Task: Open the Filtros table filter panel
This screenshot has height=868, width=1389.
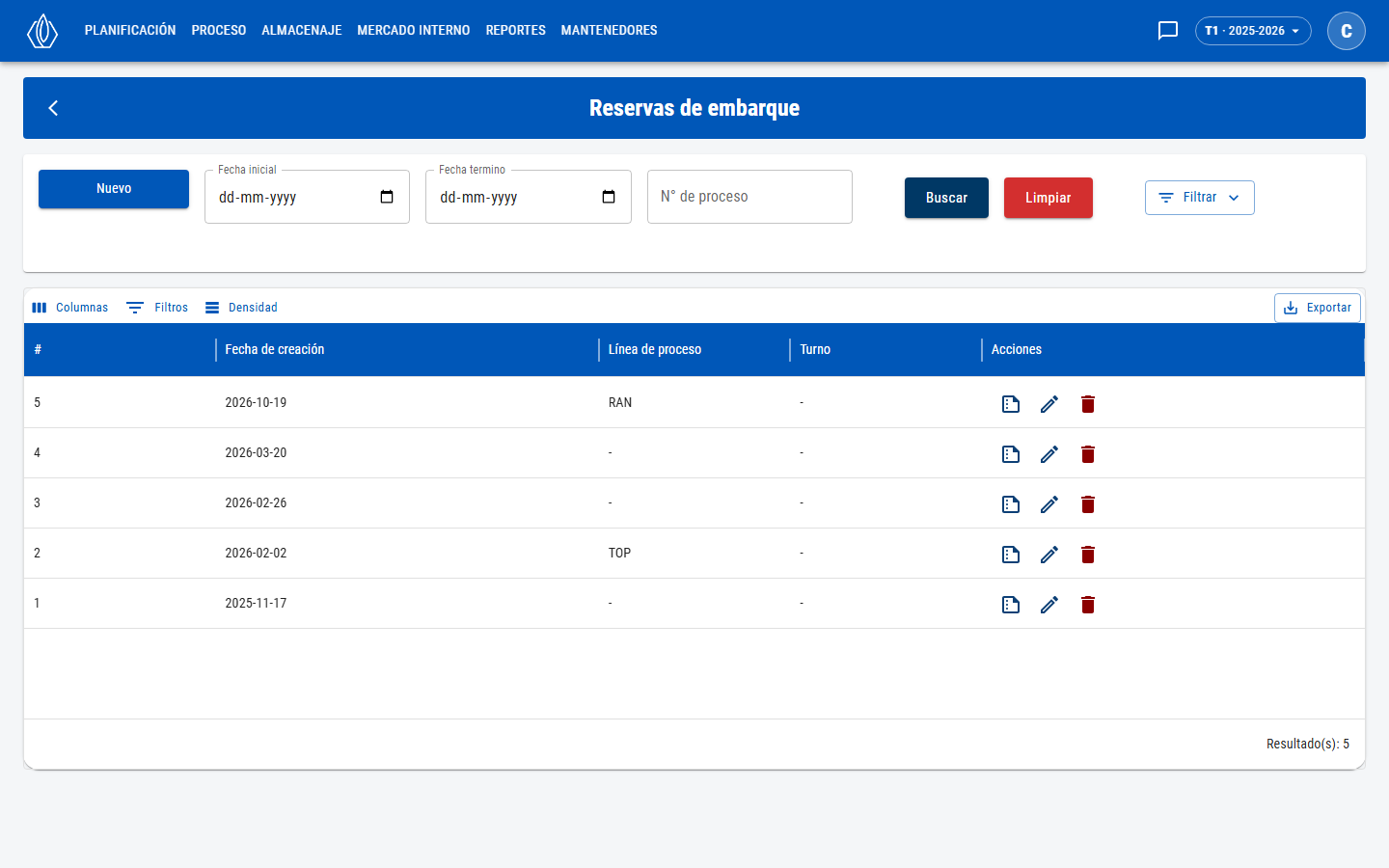Action: point(157,308)
